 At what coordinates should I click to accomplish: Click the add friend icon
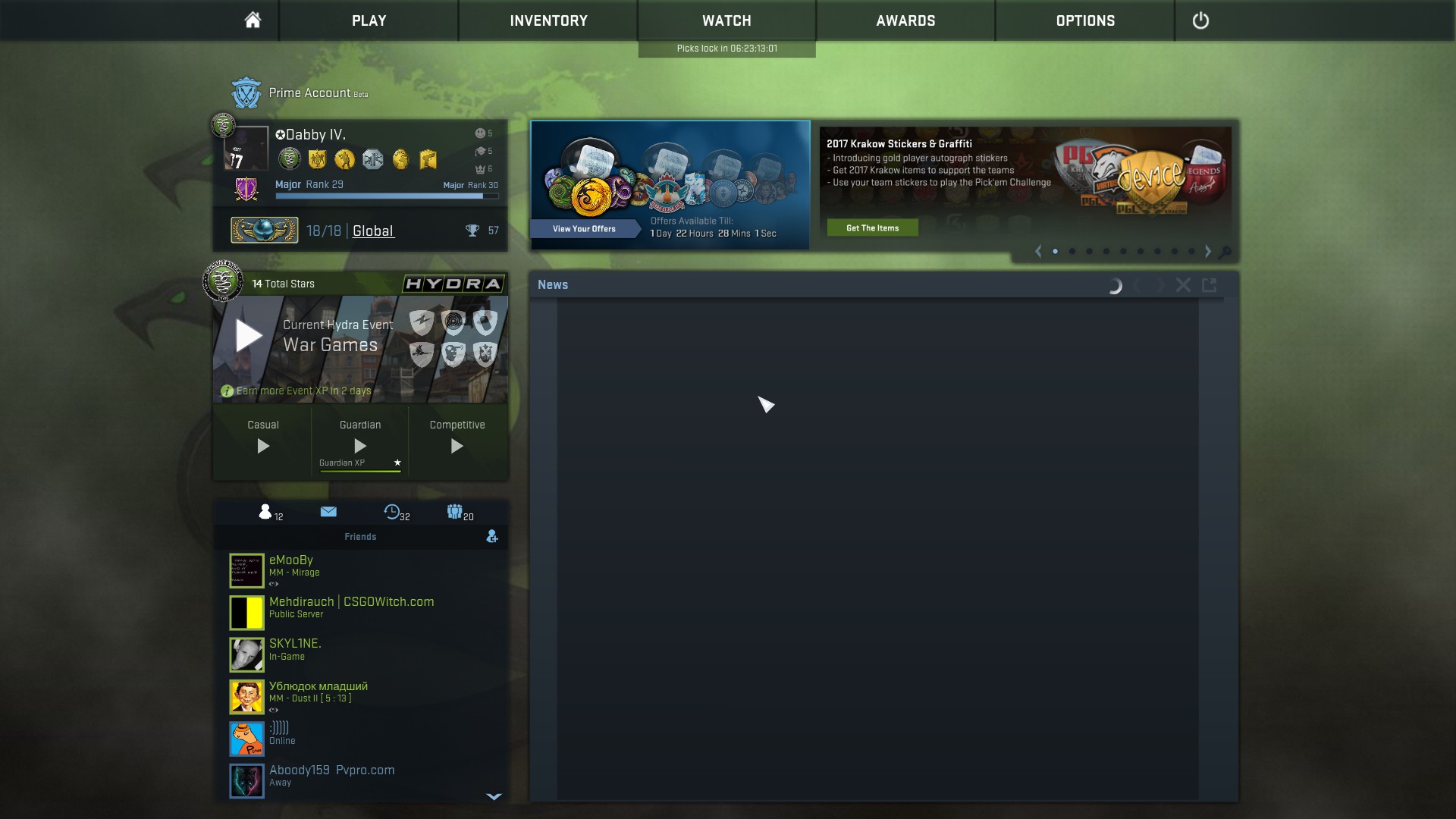tap(492, 536)
